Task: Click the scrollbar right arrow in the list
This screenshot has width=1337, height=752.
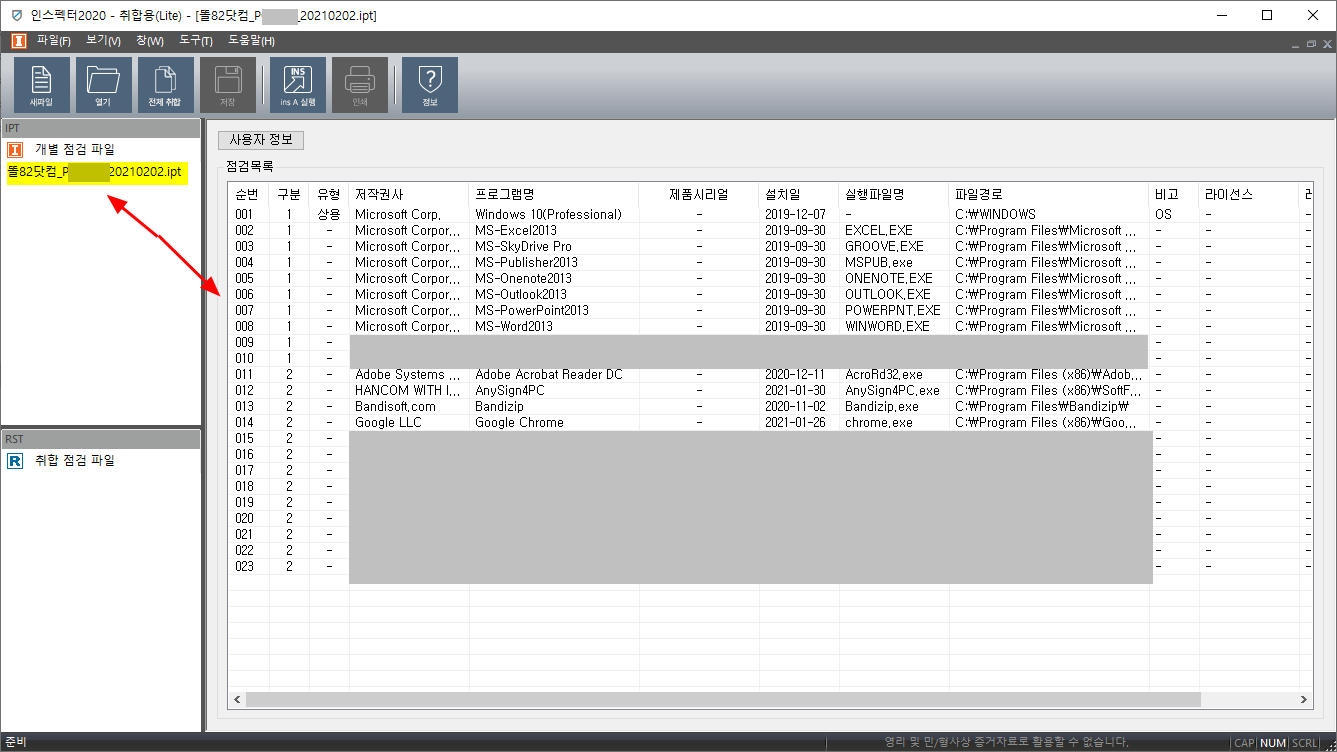Action: 1304,699
